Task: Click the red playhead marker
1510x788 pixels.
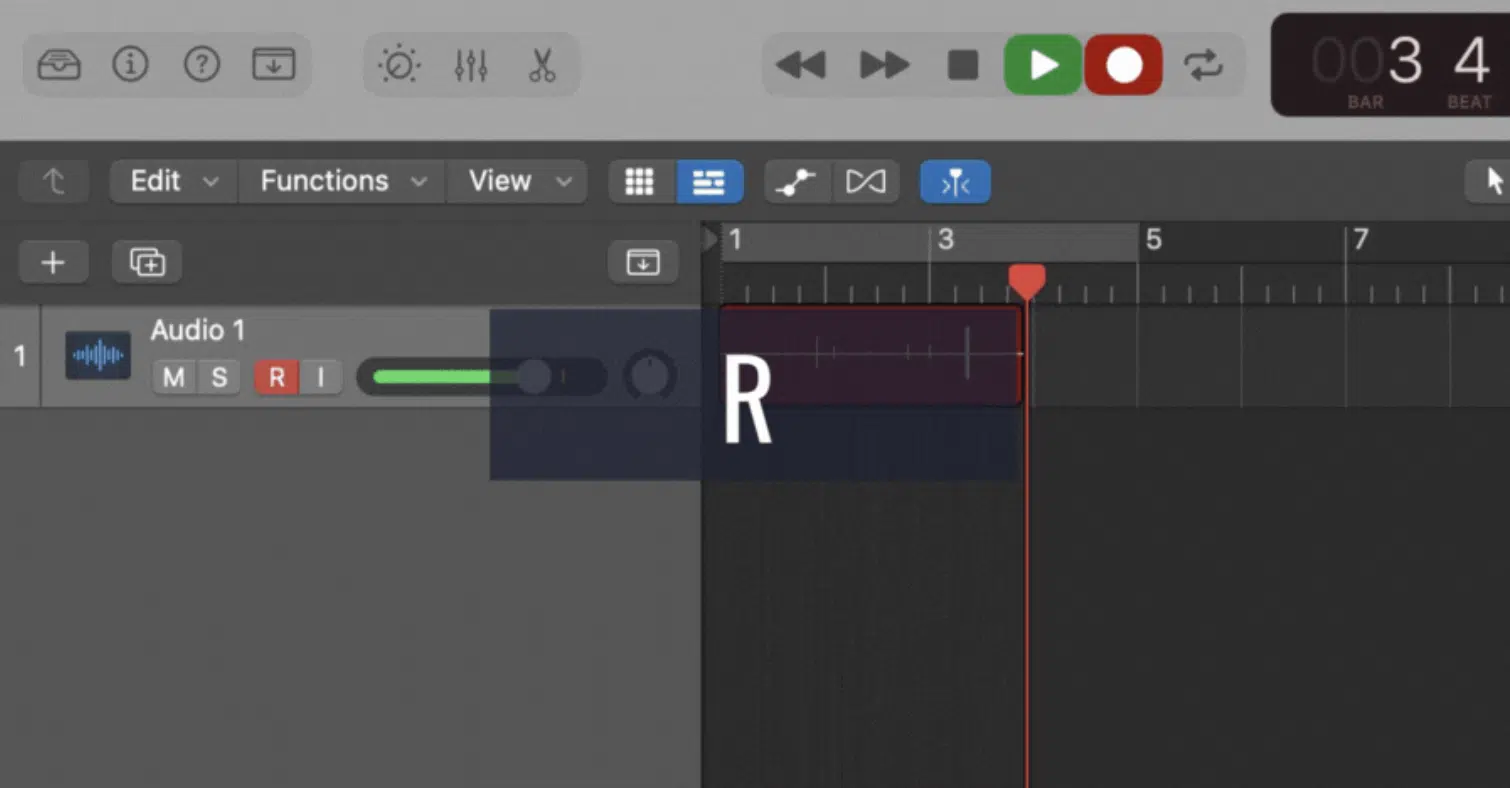Action: [1027, 281]
